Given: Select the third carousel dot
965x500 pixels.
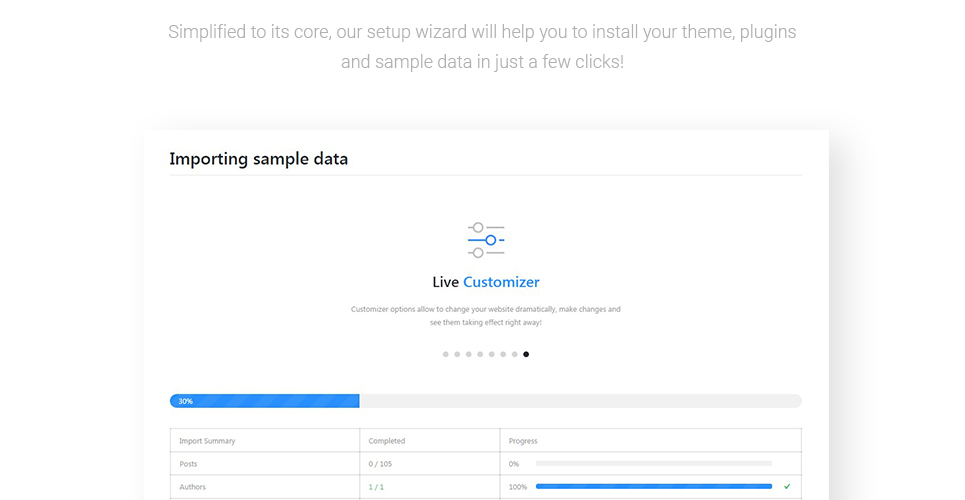Looking at the screenshot, I should [468, 354].
